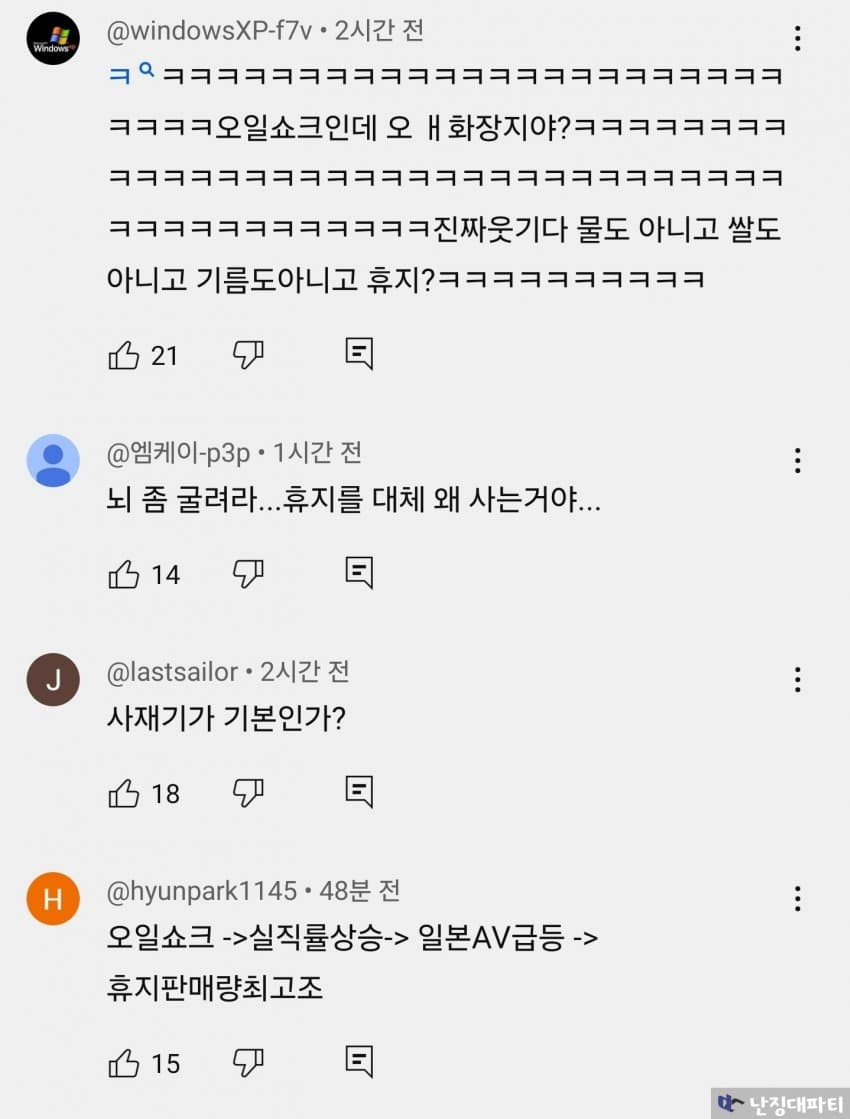This screenshot has width=850, height=1119.
Task: Open the brown J profile avatar
Action: pyautogui.click(x=53, y=680)
